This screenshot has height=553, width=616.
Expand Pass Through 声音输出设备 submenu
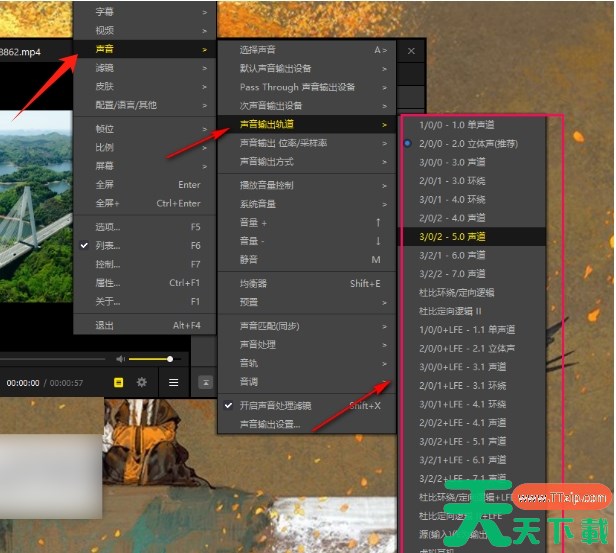[x=306, y=87]
